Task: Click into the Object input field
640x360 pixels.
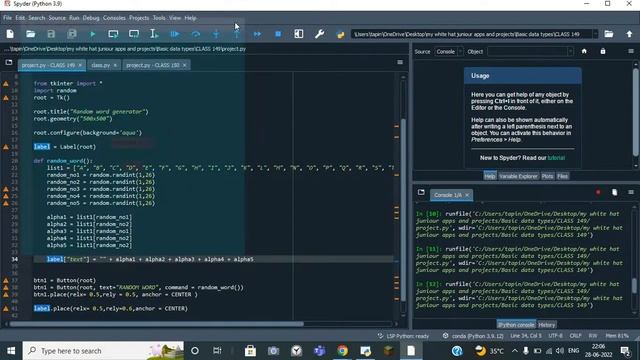Action: (x=527, y=51)
